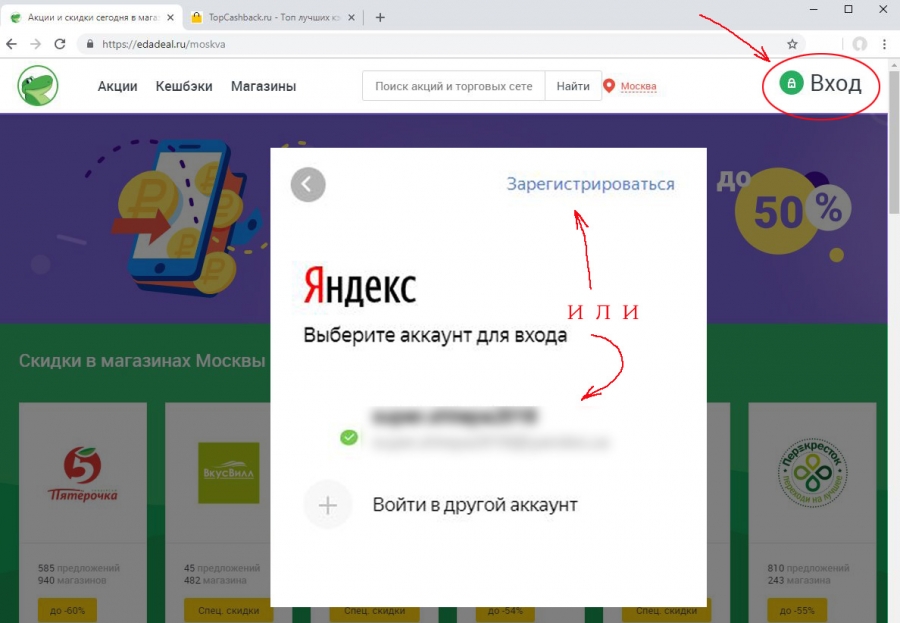Open the Пятёрочка store card logo

point(83,474)
